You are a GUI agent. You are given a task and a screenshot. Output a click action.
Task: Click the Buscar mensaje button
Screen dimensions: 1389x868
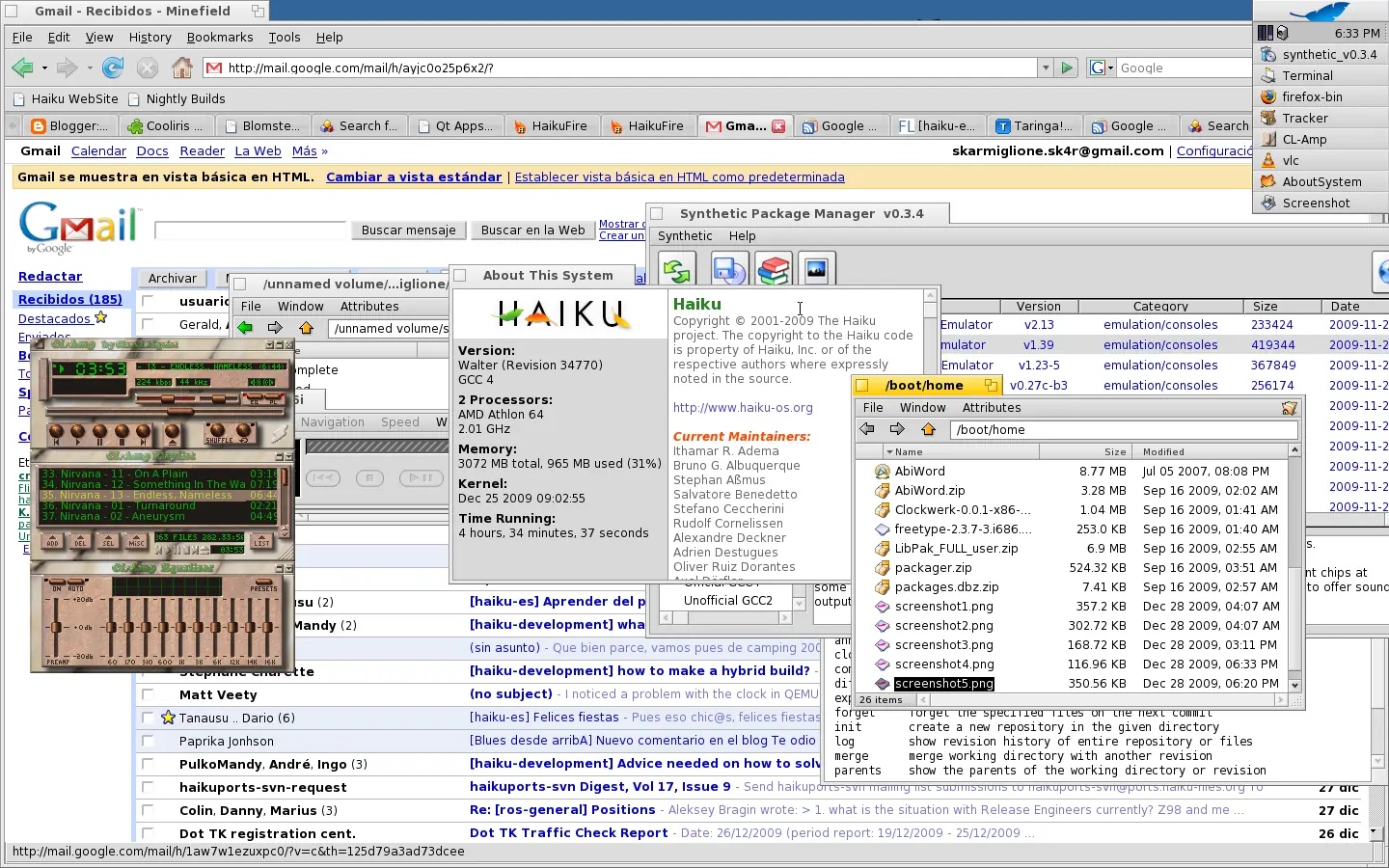pos(409,231)
